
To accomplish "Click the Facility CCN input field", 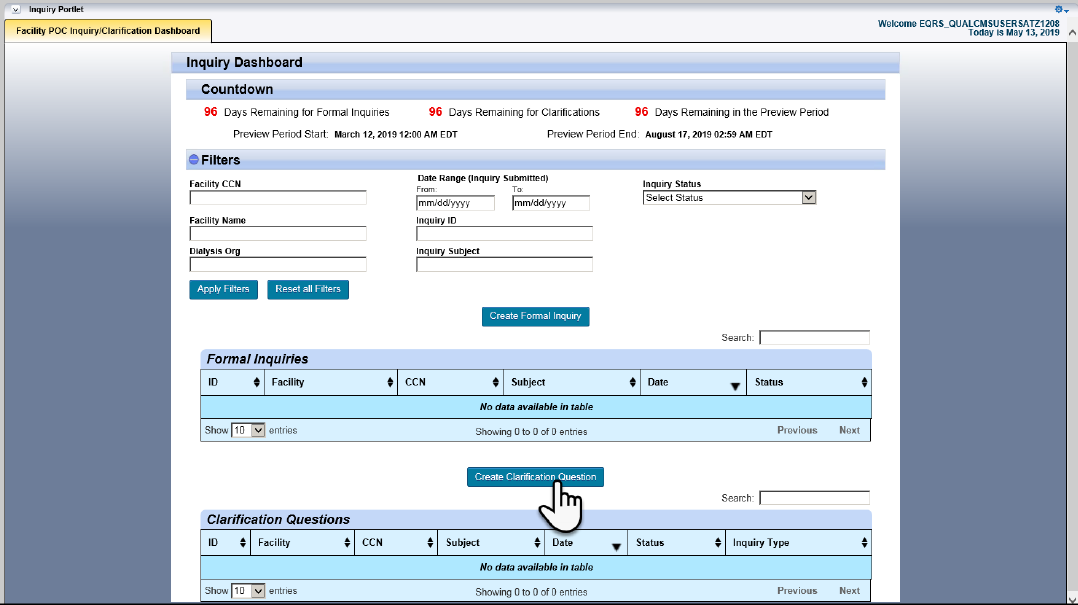I will coord(278,198).
